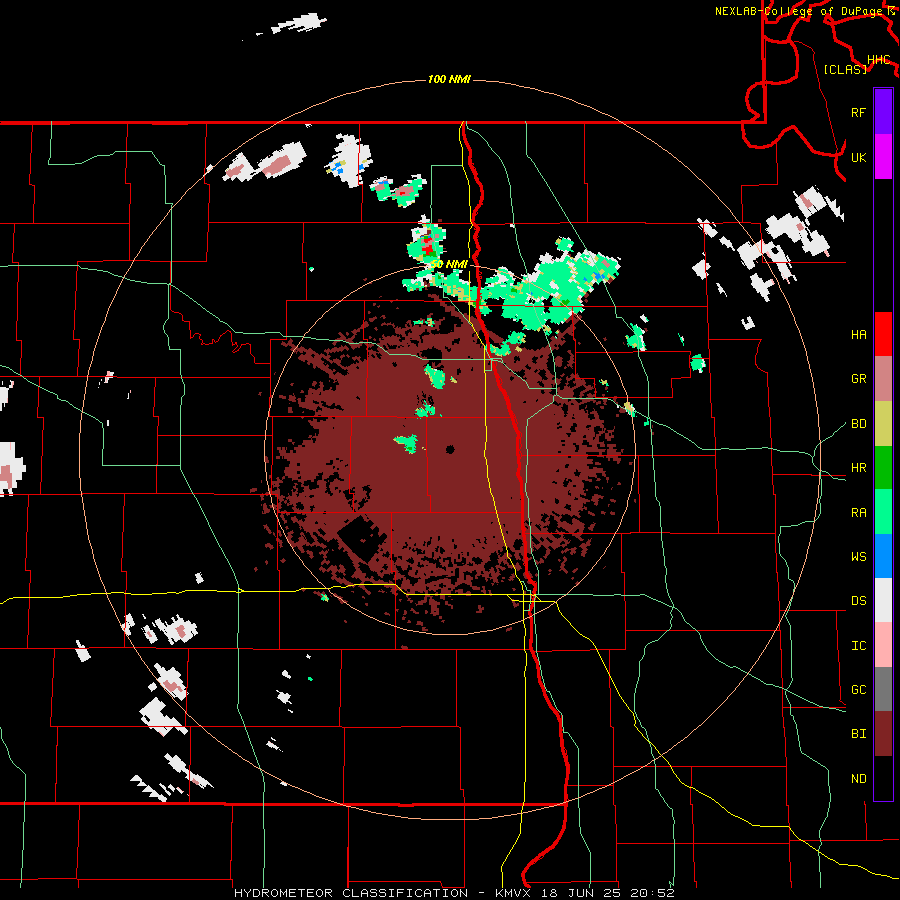The height and width of the screenshot is (900, 900).
Task: Select the IC pink legend swatch
Action: pyautogui.click(x=883, y=645)
